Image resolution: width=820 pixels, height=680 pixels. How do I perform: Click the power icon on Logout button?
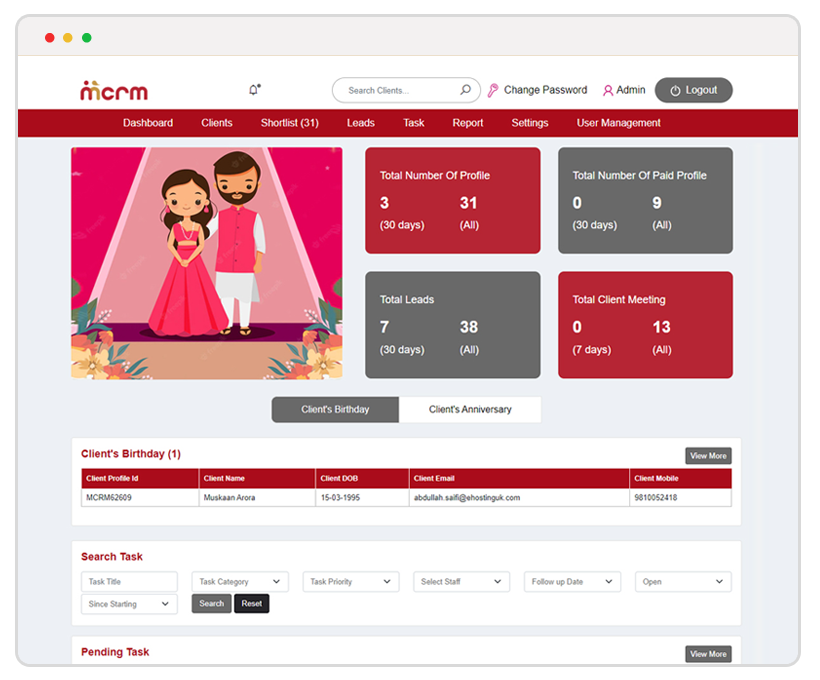click(x=675, y=91)
